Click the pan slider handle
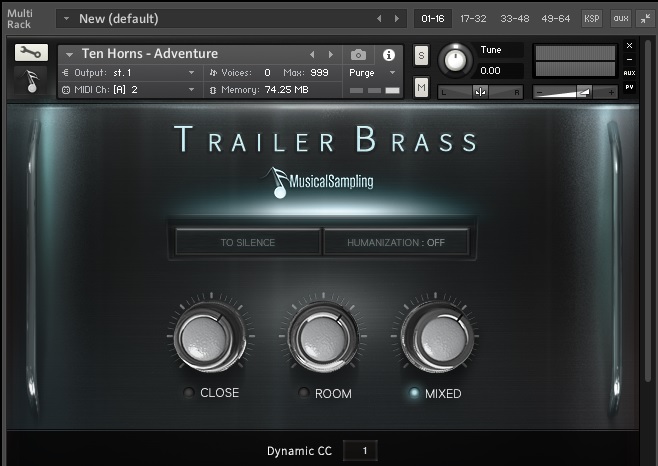The width and height of the screenshot is (658, 466). [x=480, y=92]
